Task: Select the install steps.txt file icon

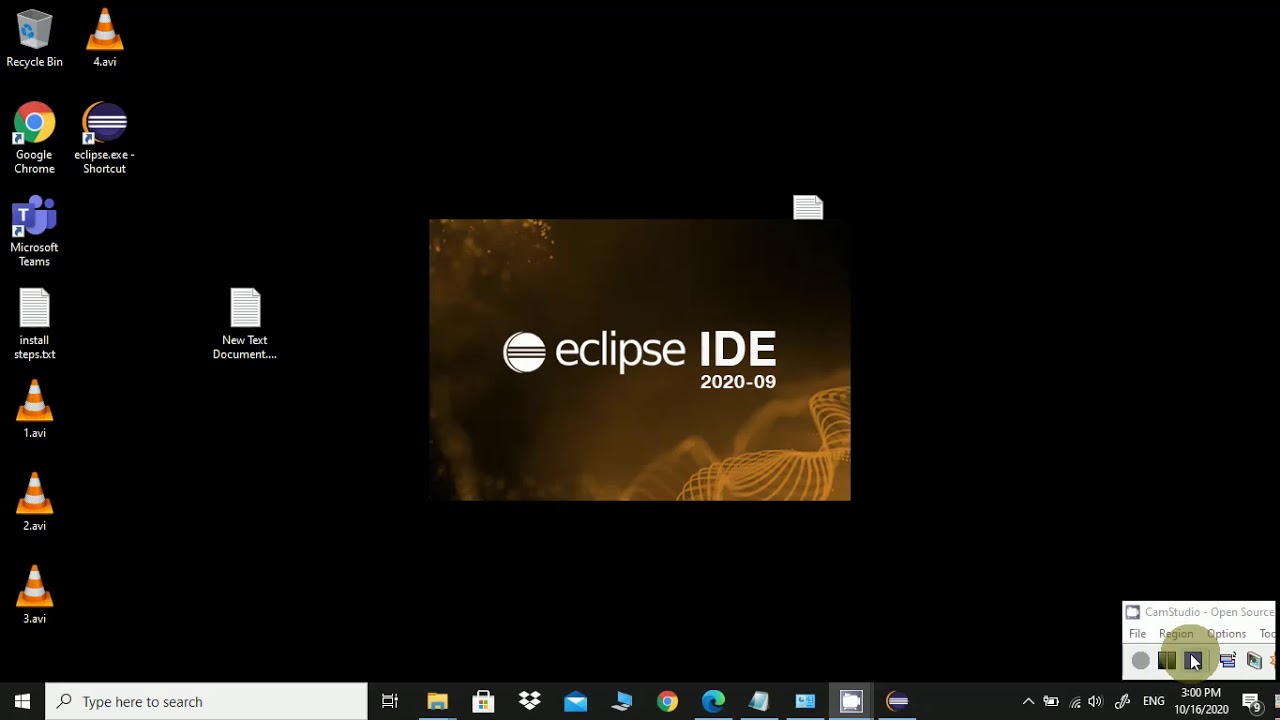Action: pyautogui.click(x=34, y=324)
